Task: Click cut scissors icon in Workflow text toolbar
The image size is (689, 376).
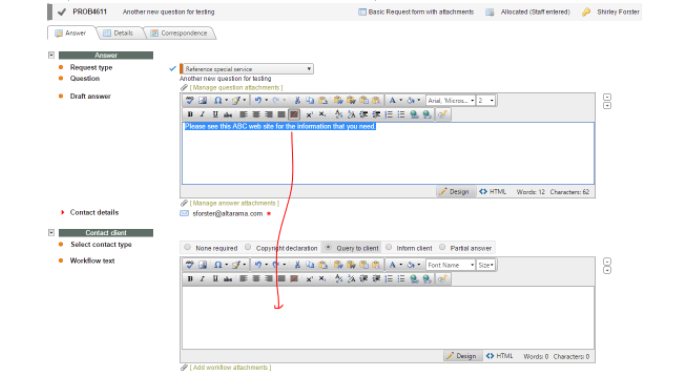Action: (297, 265)
